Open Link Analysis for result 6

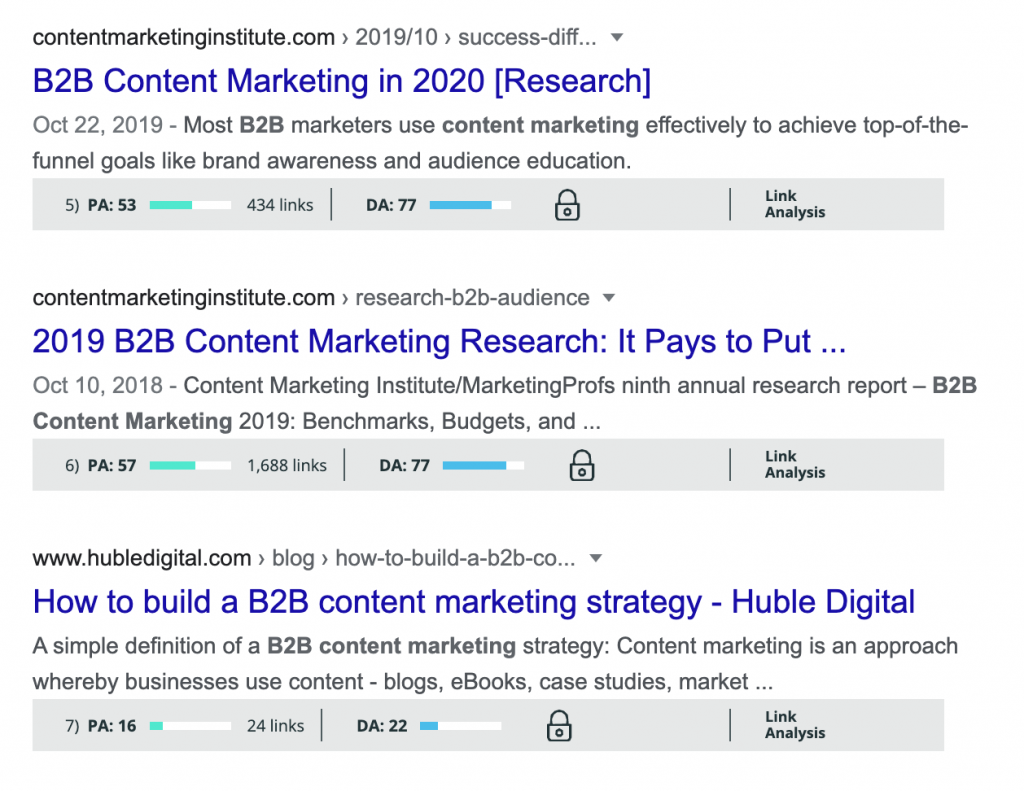click(x=795, y=464)
